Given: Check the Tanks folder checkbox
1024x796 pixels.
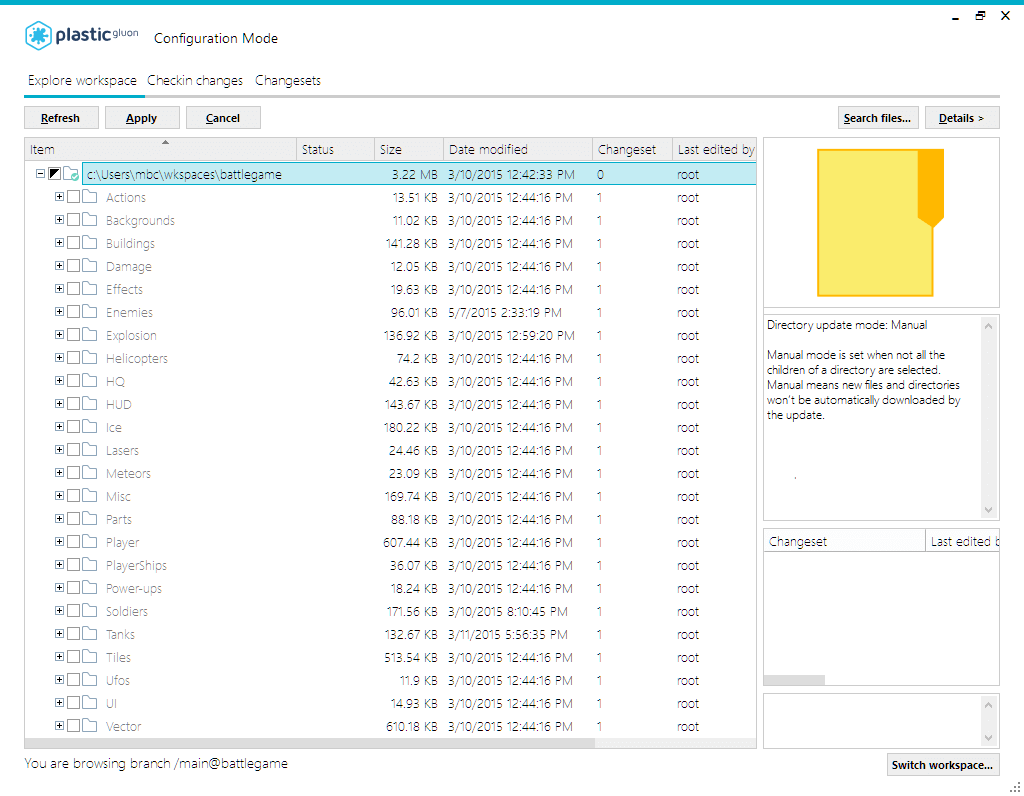Looking at the screenshot, I should click(73, 633).
